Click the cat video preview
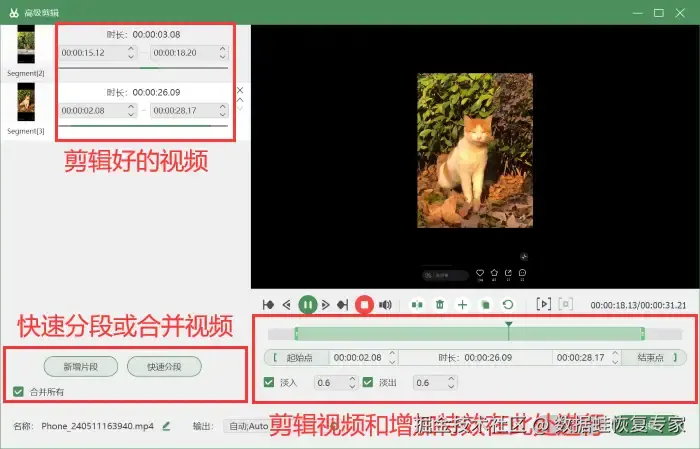 click(475, 150)
